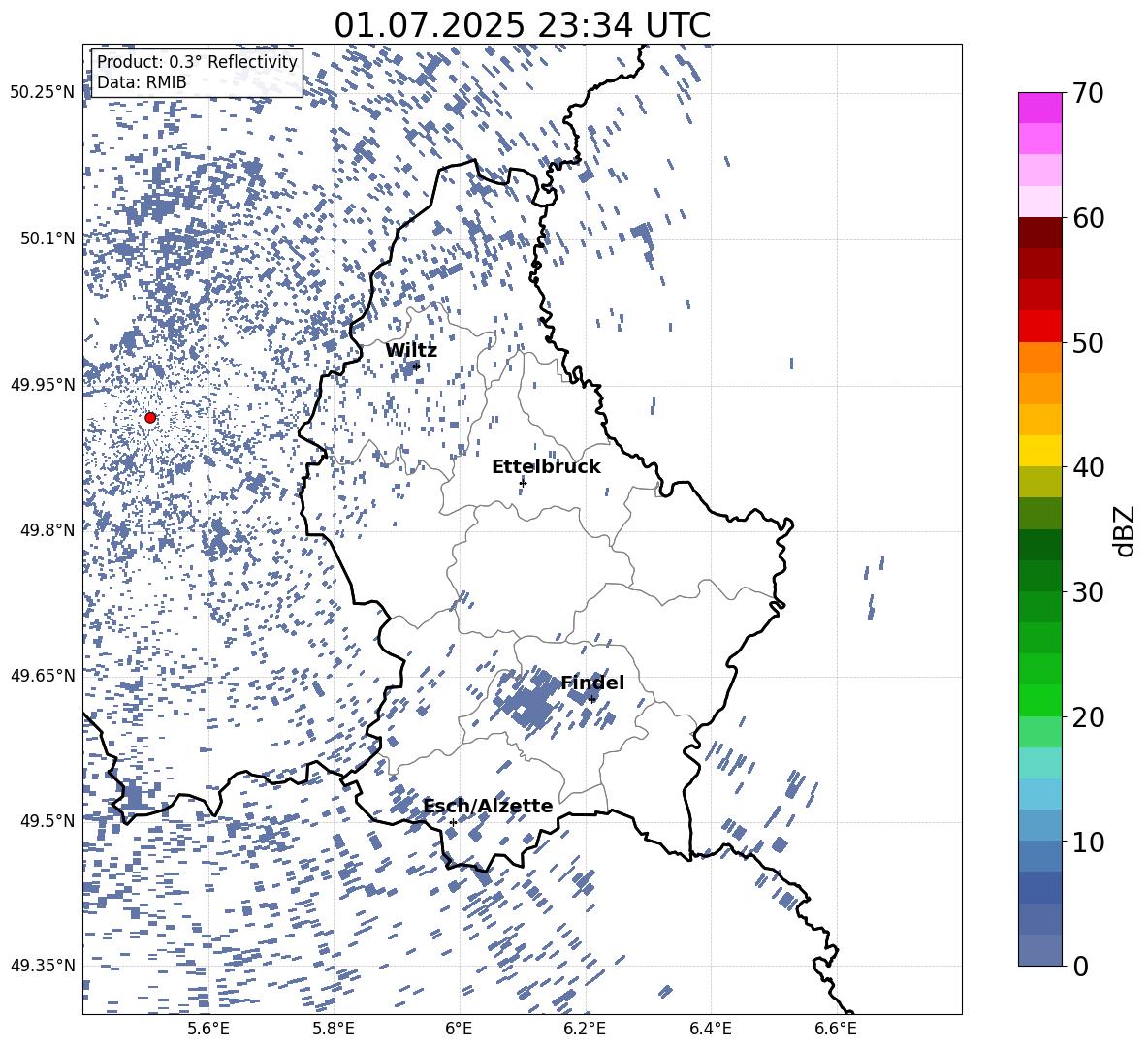The width and height of the screenshot is (1148, 1048).
Task: Click the Ettelbruck city label
Action: [x=546, y=466]
